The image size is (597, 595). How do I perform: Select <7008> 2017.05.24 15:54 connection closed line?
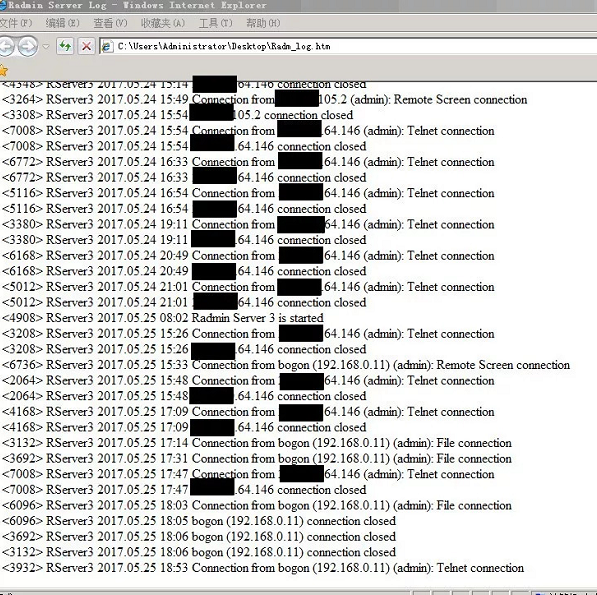[x=184, y=146]
